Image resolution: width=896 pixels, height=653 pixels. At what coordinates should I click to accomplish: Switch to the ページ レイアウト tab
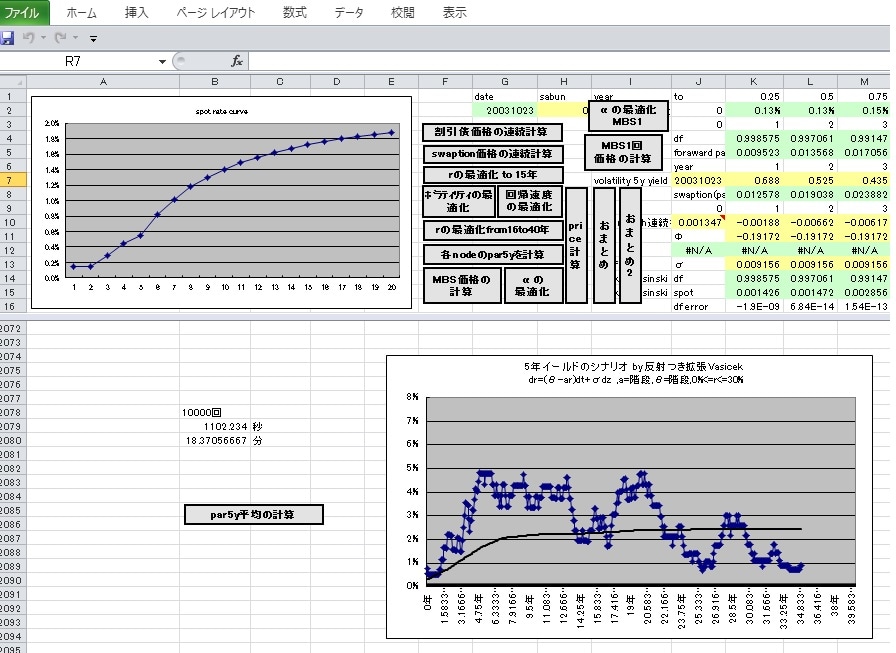click(215, 13)
